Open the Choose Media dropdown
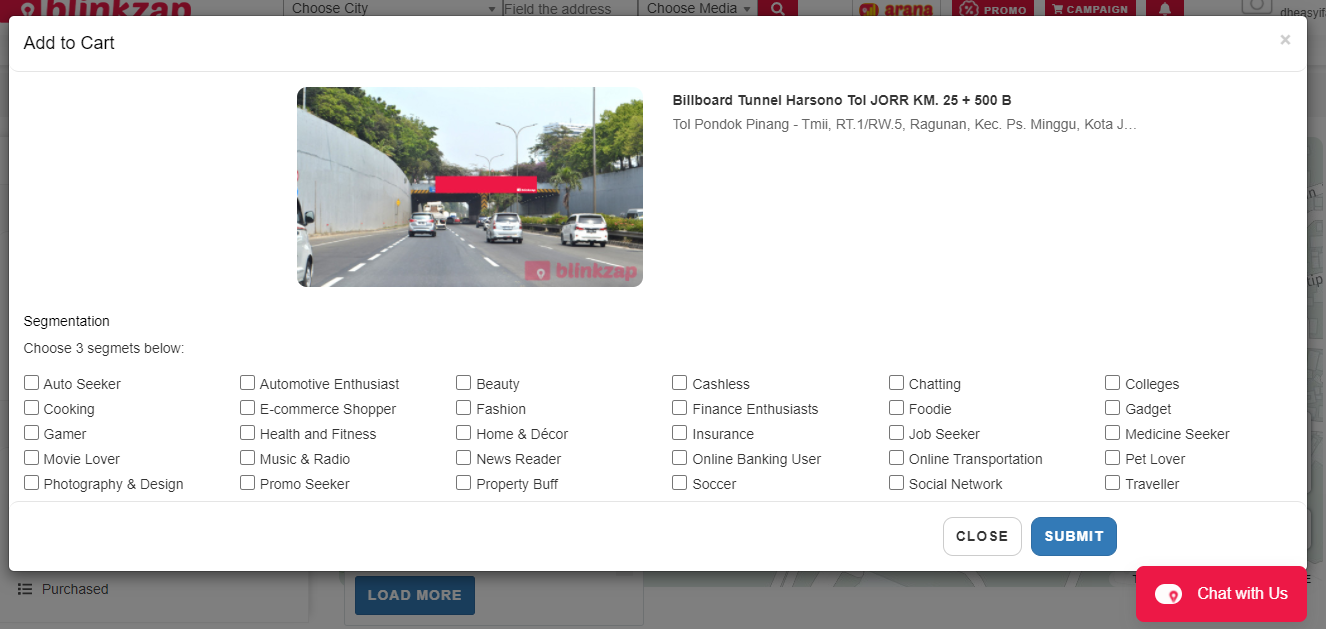The height and width of the screenshot is (629, 1326). click(697, 8)
